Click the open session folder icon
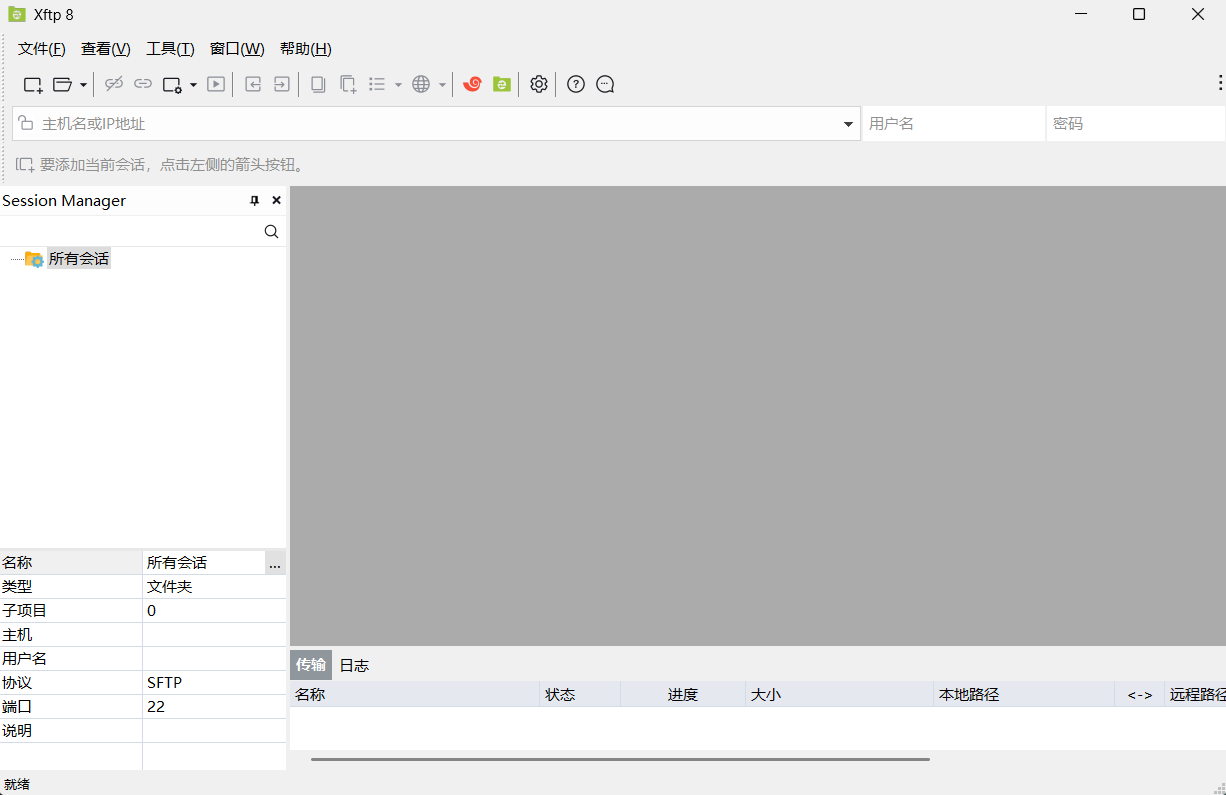The image size is (1226, 795). click(62, 85)
